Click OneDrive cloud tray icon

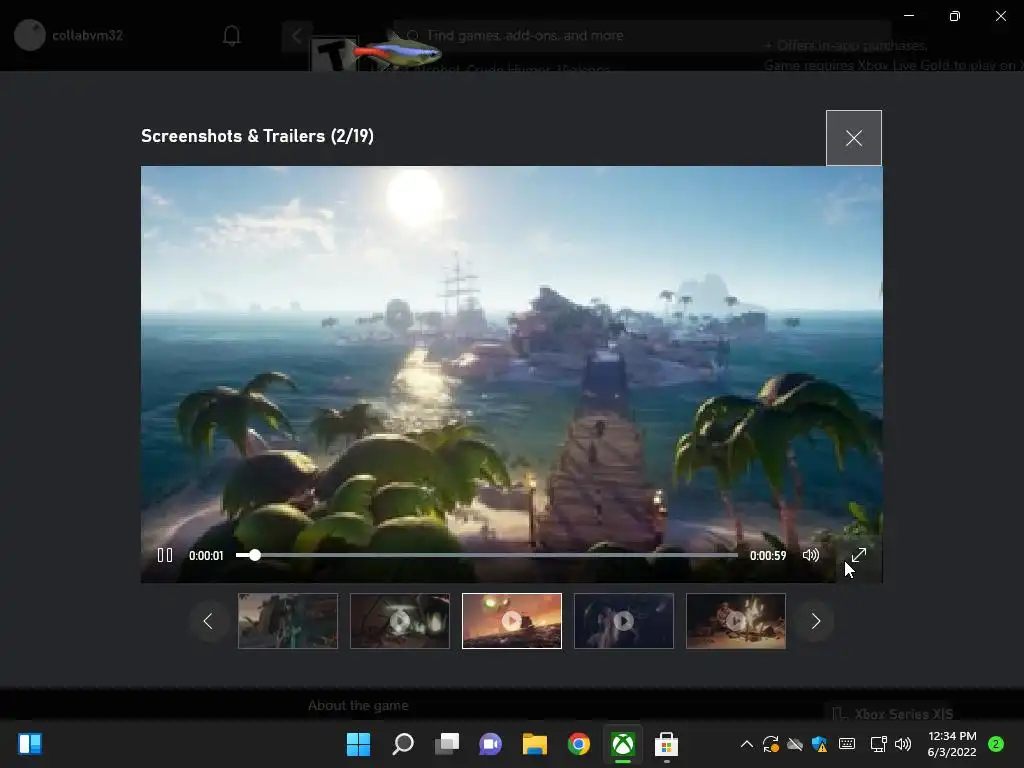coord(795,744)
